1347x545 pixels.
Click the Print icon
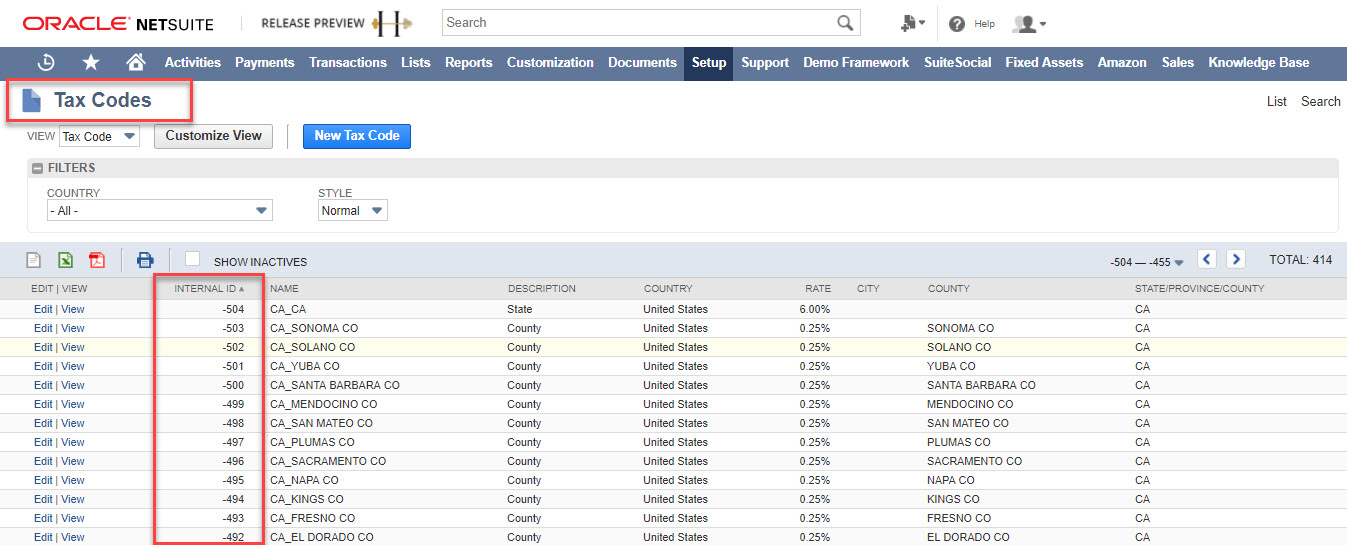(x=145, y=261)
